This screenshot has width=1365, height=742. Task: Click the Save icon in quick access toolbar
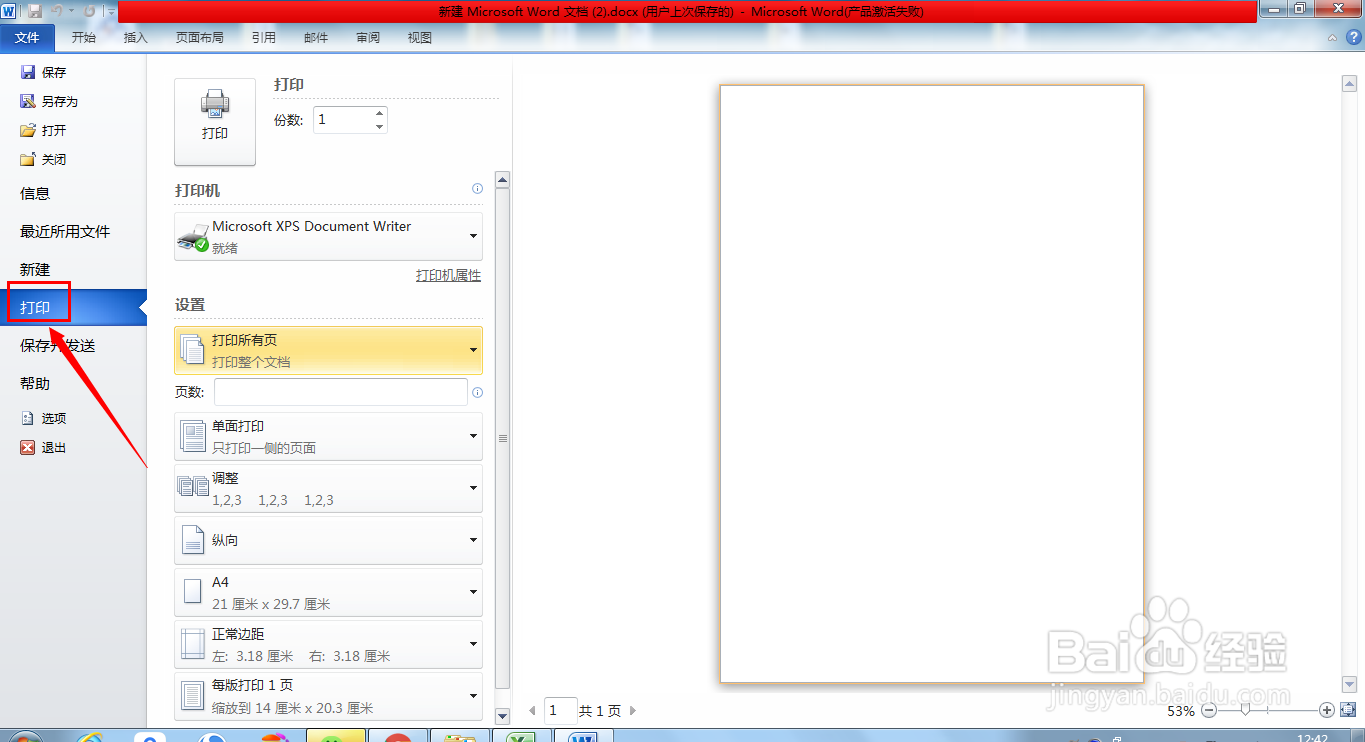[35, 11]
